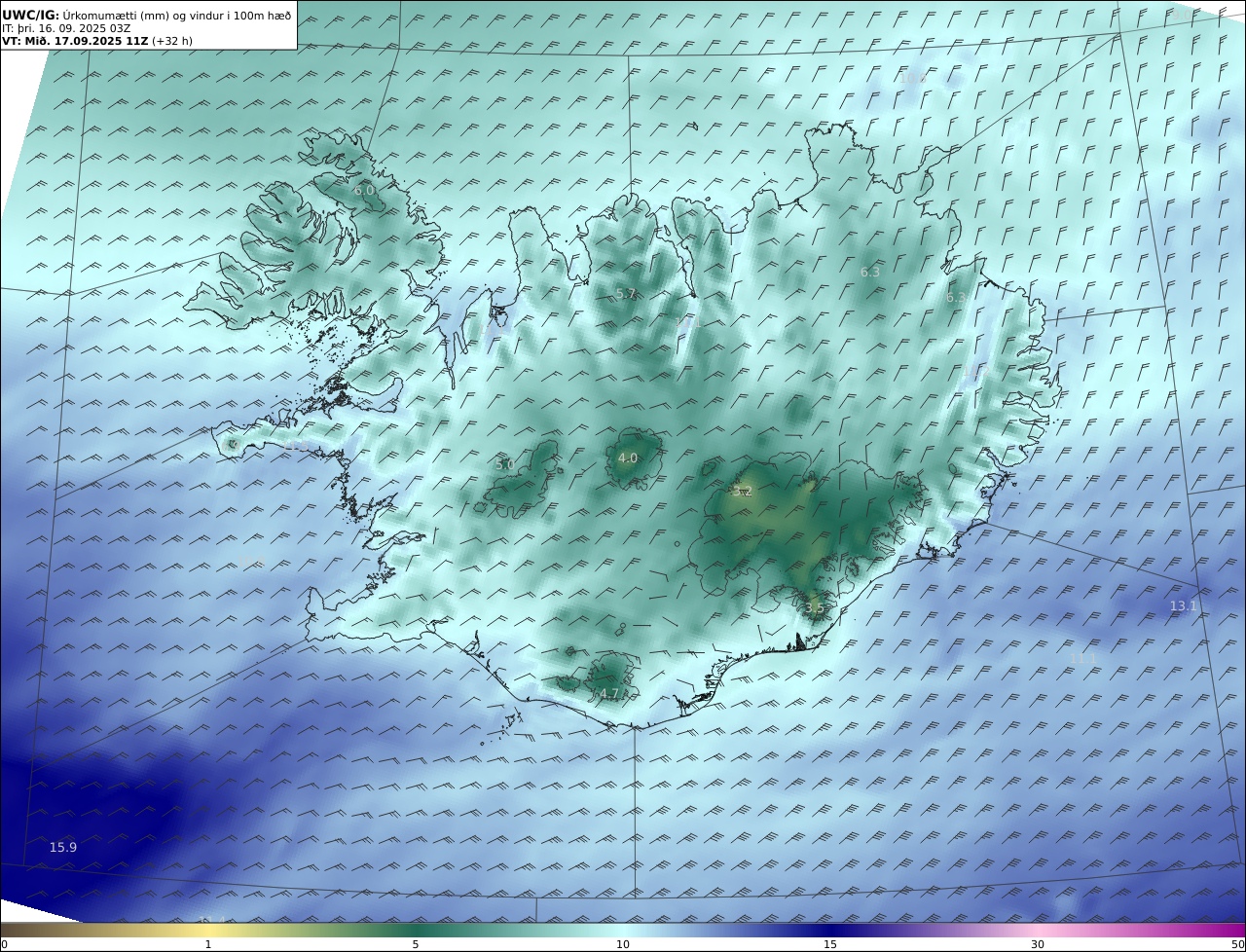Pick the dark navy section of the colour scale bar

pyautogui.click(x=830, y=930)
